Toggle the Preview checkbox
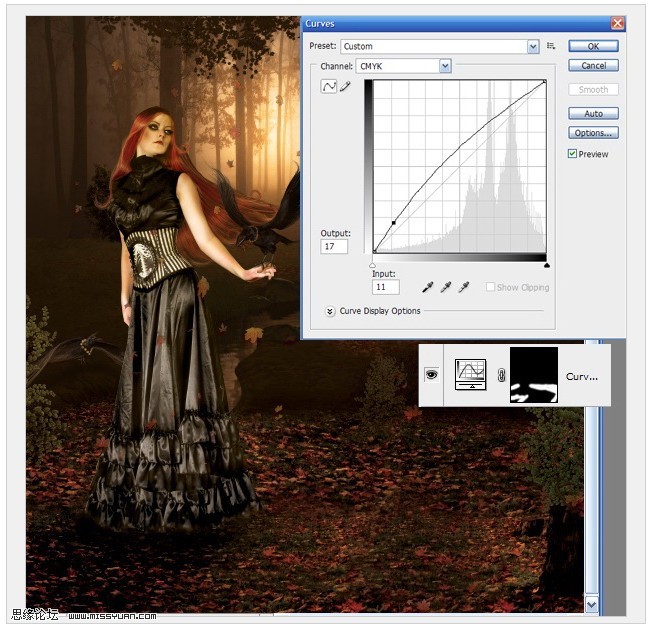 (572, 153)
